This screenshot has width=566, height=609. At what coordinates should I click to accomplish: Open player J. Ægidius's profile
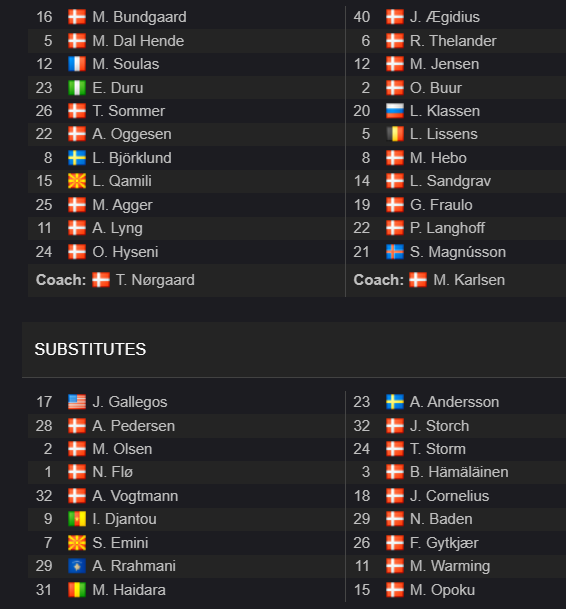(x=445, y=17)
